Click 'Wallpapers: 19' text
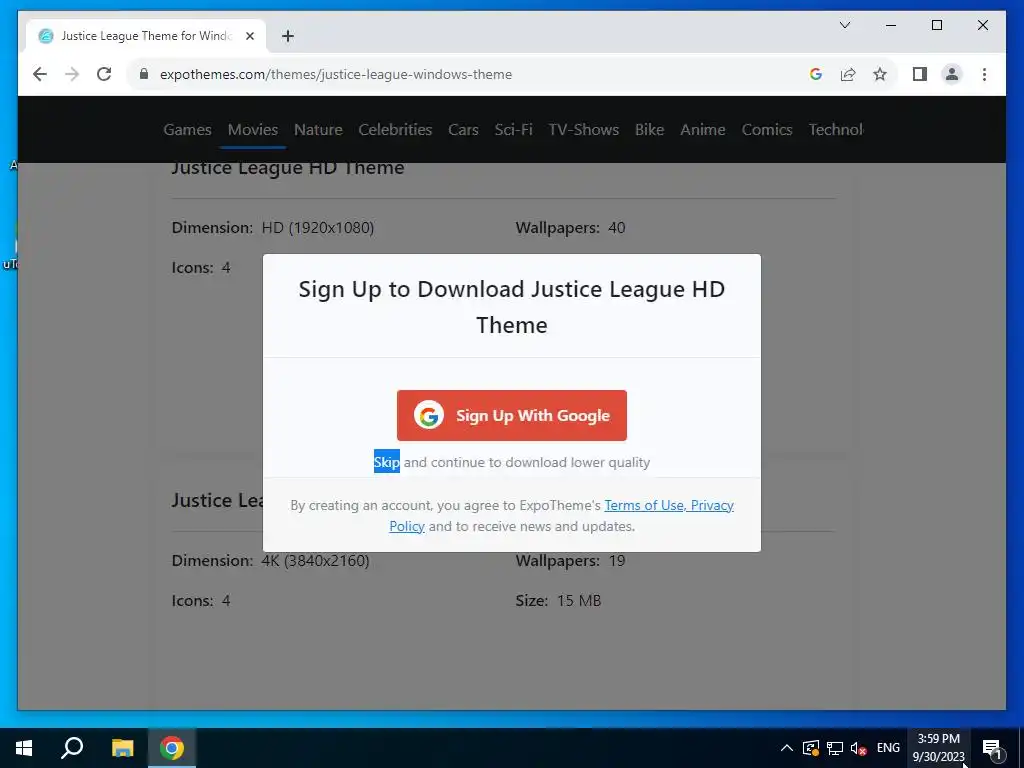This screenshot has height=768, width=1024. pyautogui.click(x=570, y=561)
